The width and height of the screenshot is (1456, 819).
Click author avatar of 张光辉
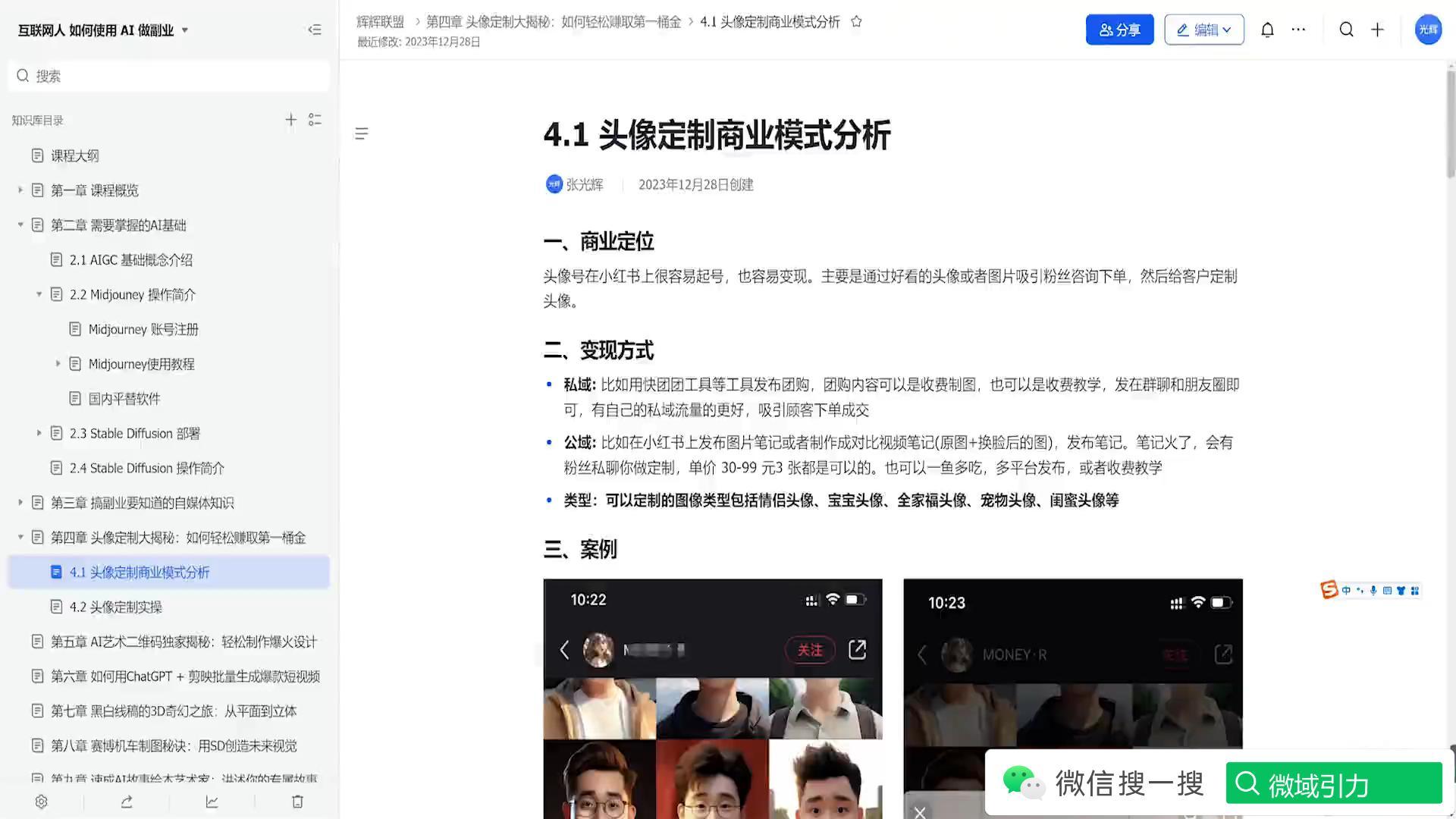click(x=554, y=184)
